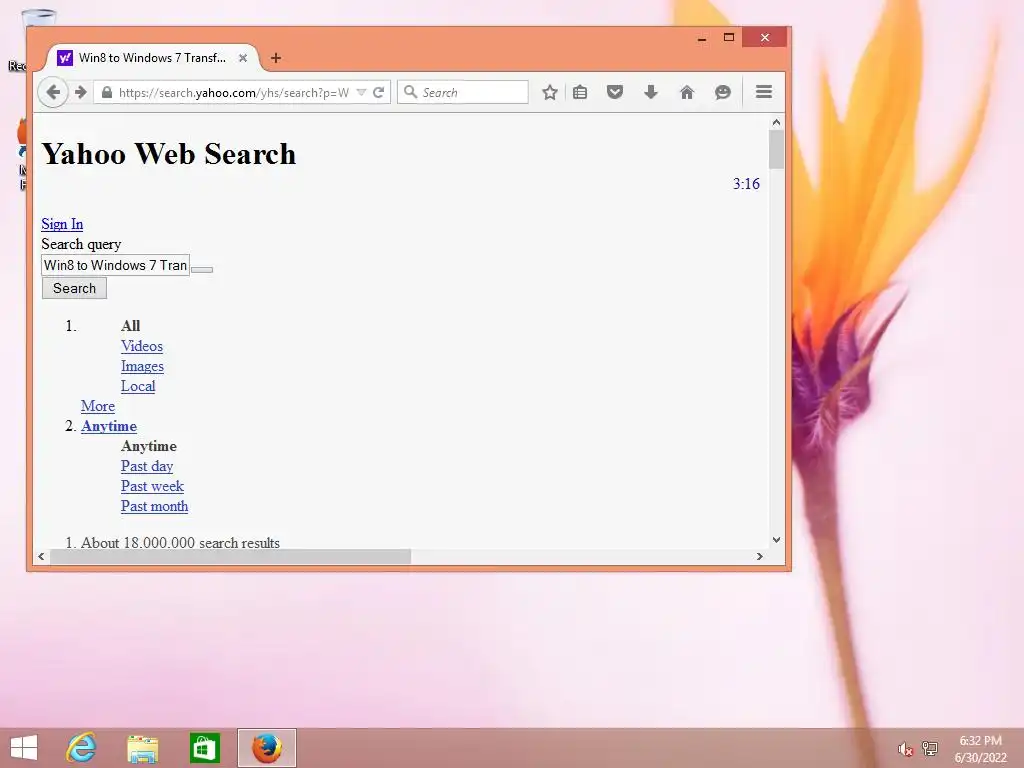Save page to Pocket icon
Screen dimensions: 1024x768
tap(615, 92)
